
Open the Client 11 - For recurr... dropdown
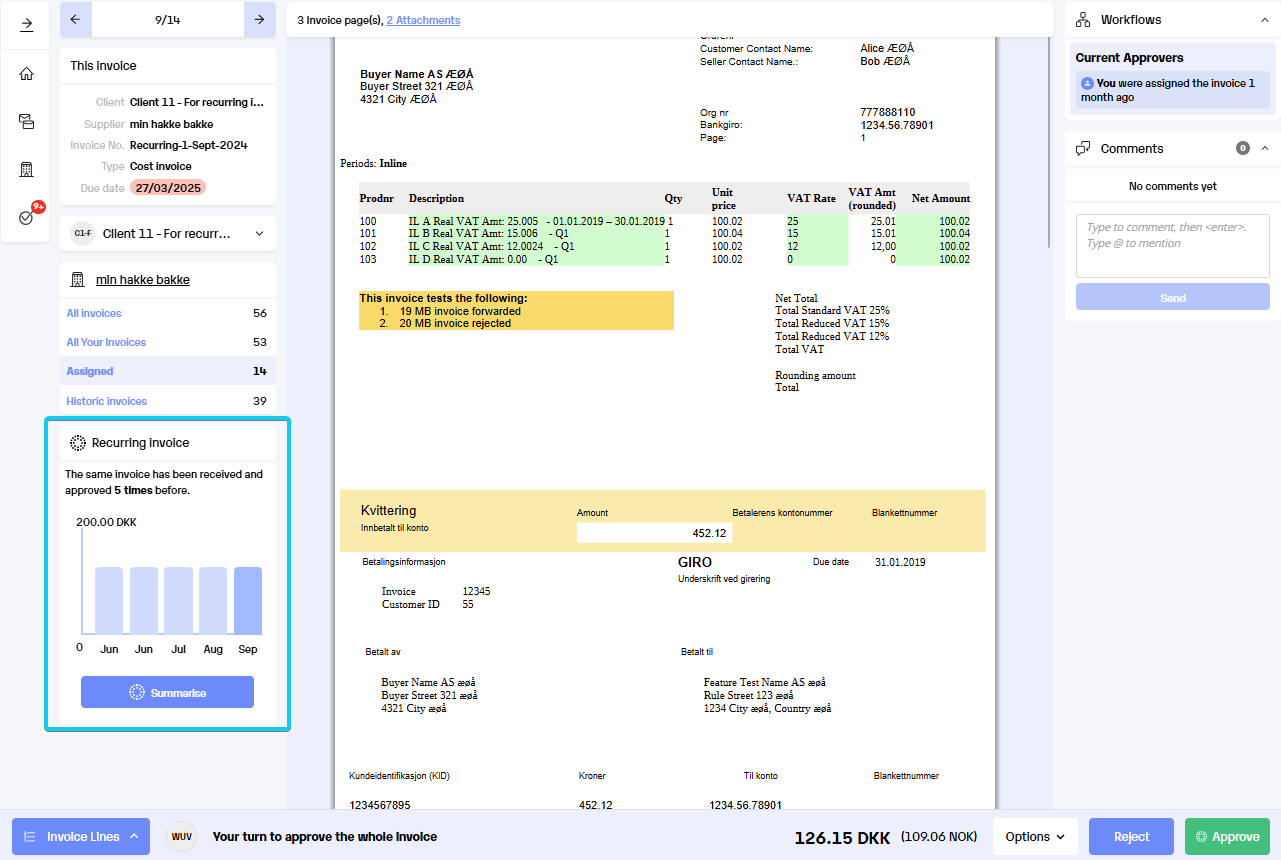[168, 233]
